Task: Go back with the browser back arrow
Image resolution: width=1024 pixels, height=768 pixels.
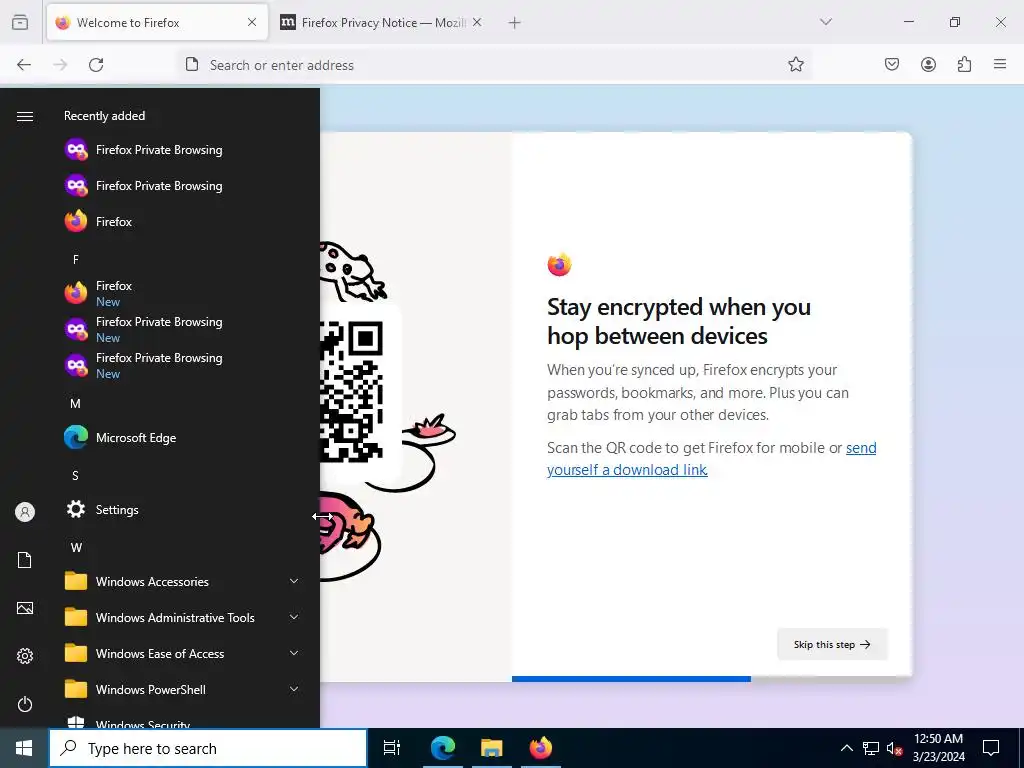Action: click(x=24, y=65)
